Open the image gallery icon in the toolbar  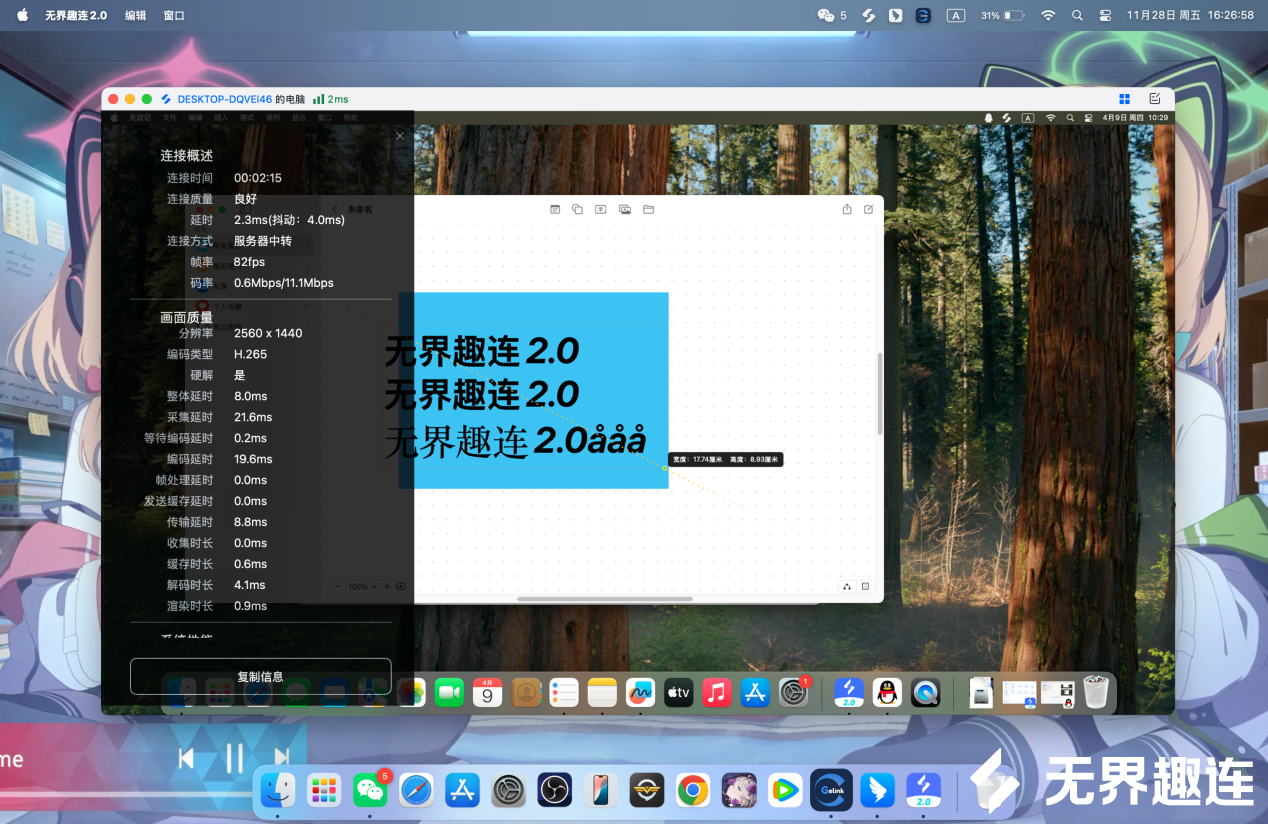click(625, 209)
